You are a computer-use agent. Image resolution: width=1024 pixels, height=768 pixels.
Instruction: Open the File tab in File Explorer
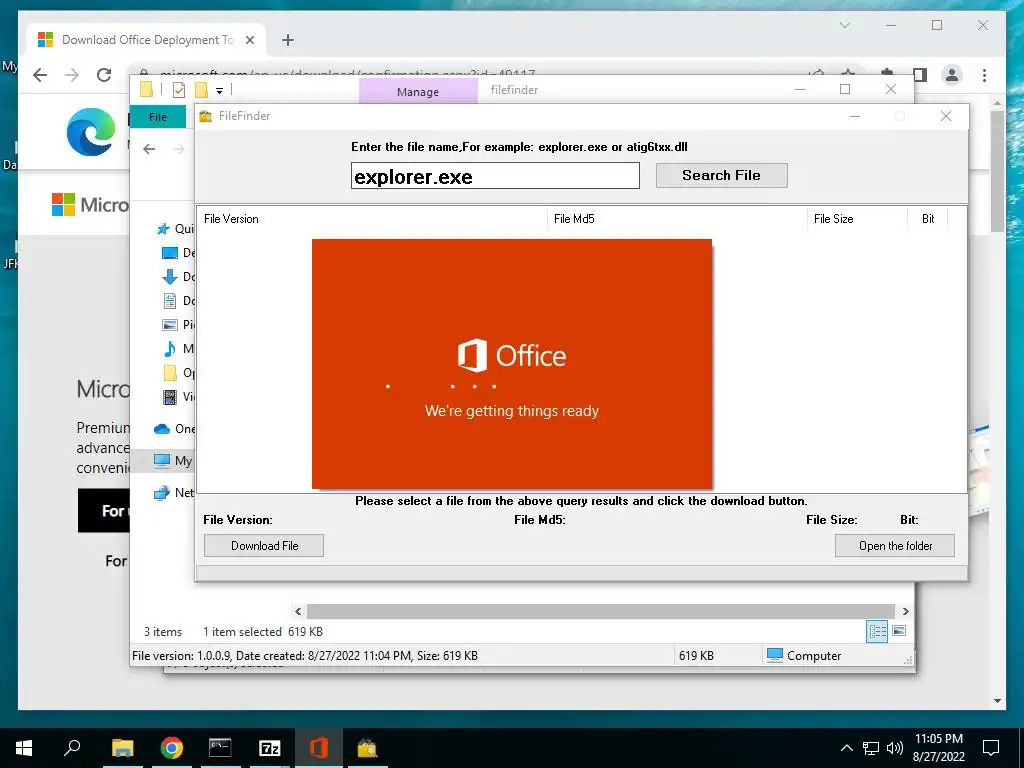pos(158,117)
